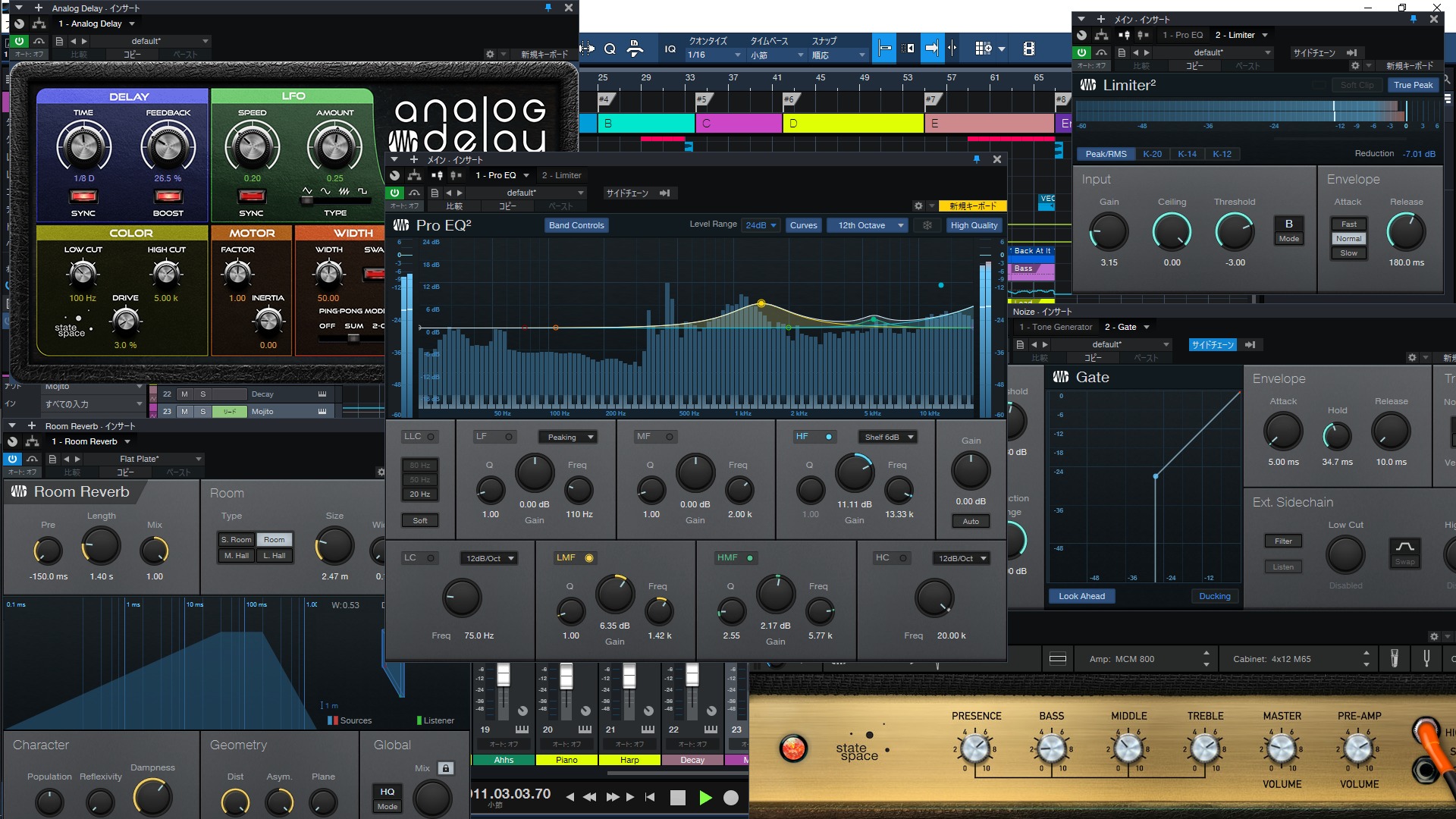
Task: Bypass Room Reverb with blue power button
Action: click(x=12, y=459)
